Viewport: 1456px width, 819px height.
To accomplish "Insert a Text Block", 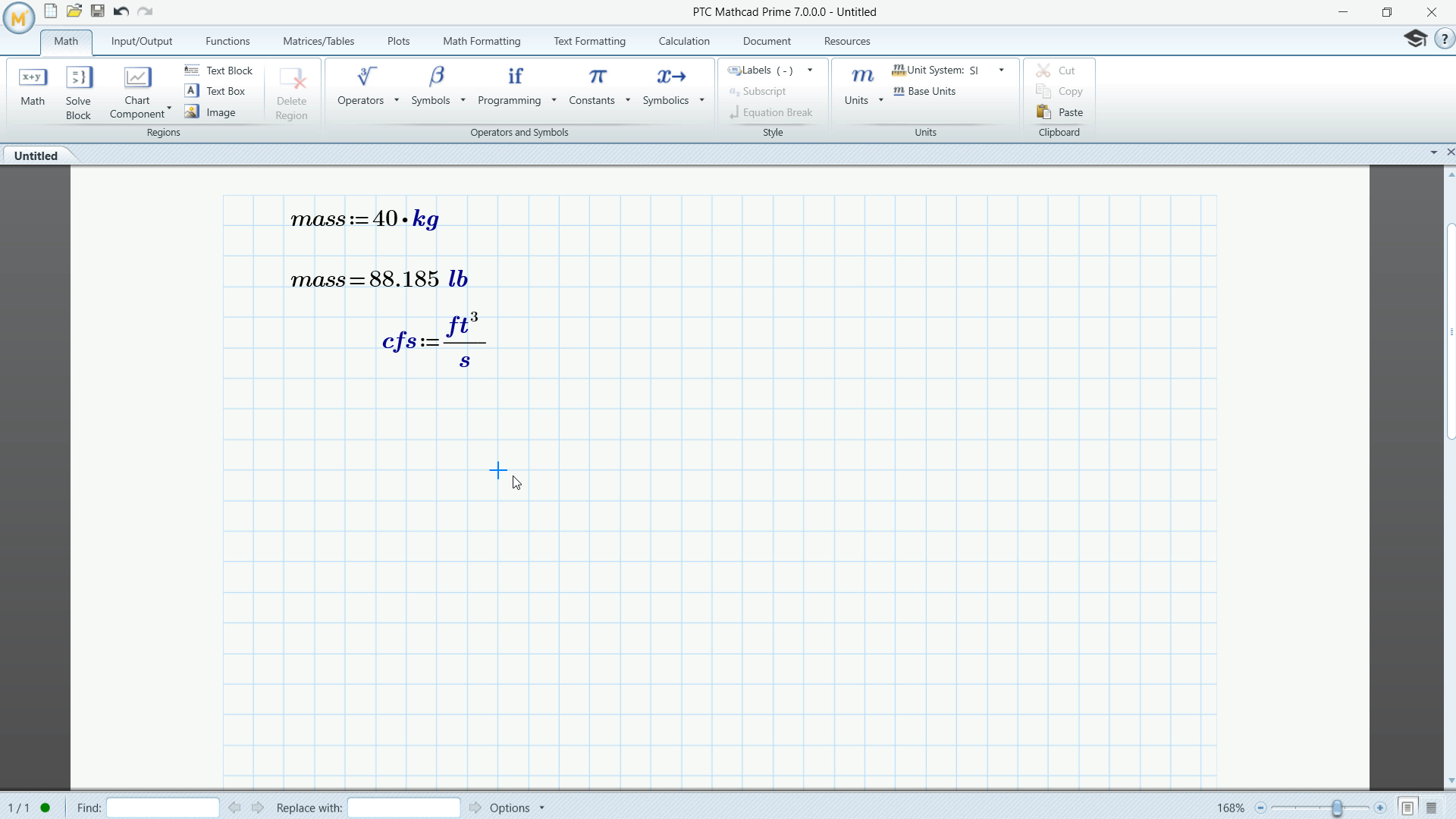I will point(218,71).
